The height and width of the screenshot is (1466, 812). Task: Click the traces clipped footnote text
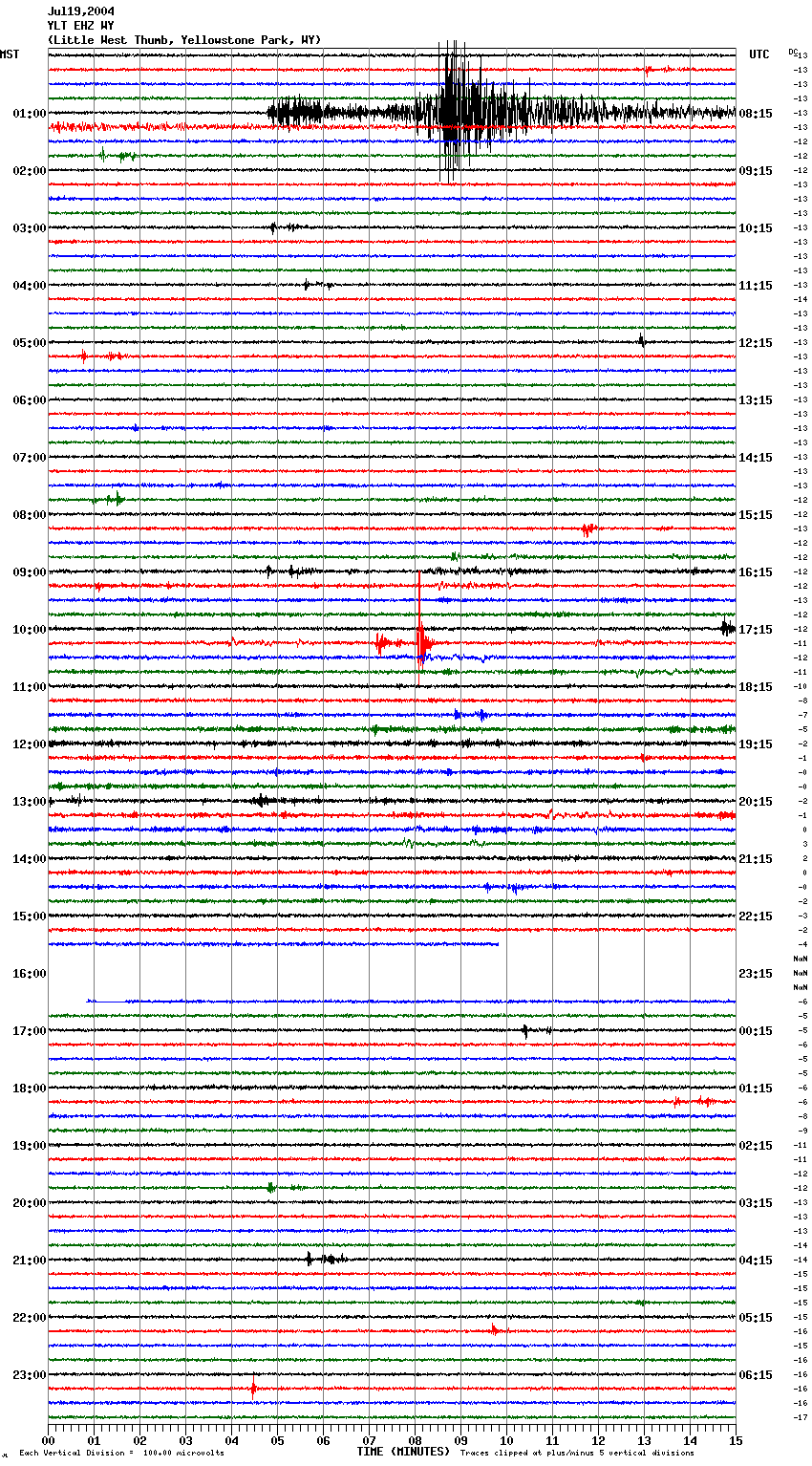pos(577,1453)
